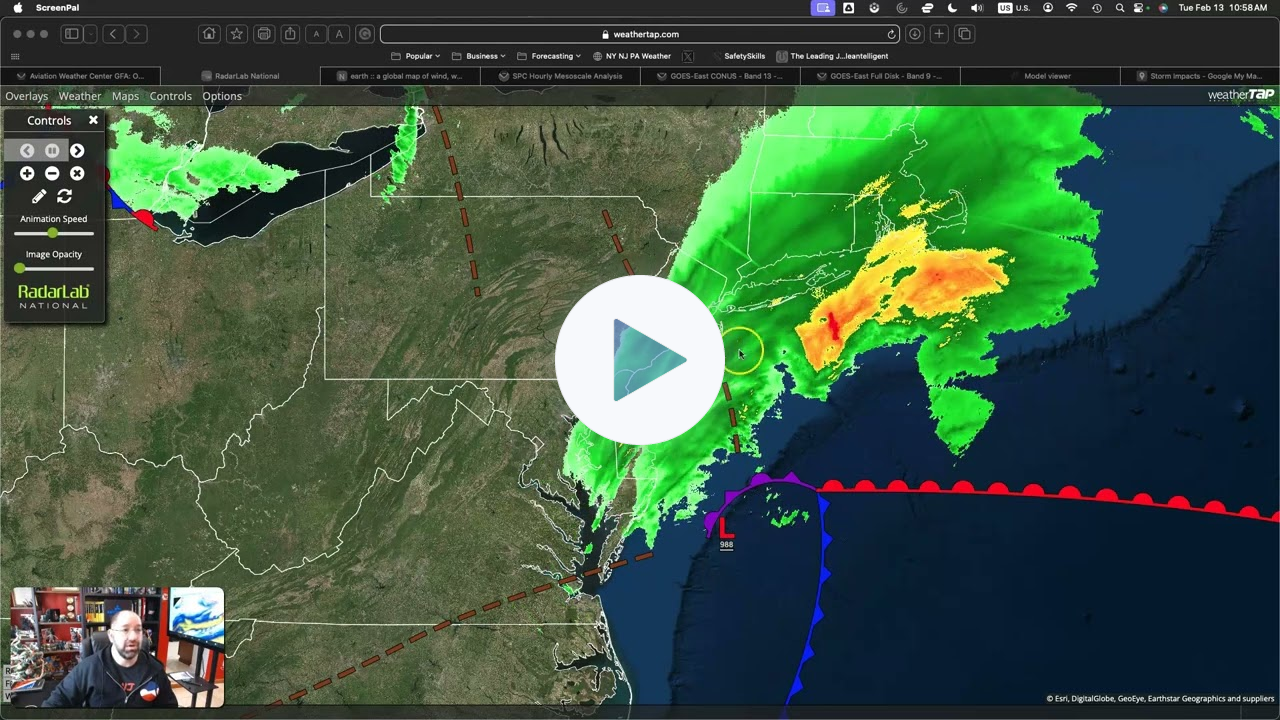Click the minus icon in Controls panel
Viewport: 1280px width, 720px height.
coord(52,174)
